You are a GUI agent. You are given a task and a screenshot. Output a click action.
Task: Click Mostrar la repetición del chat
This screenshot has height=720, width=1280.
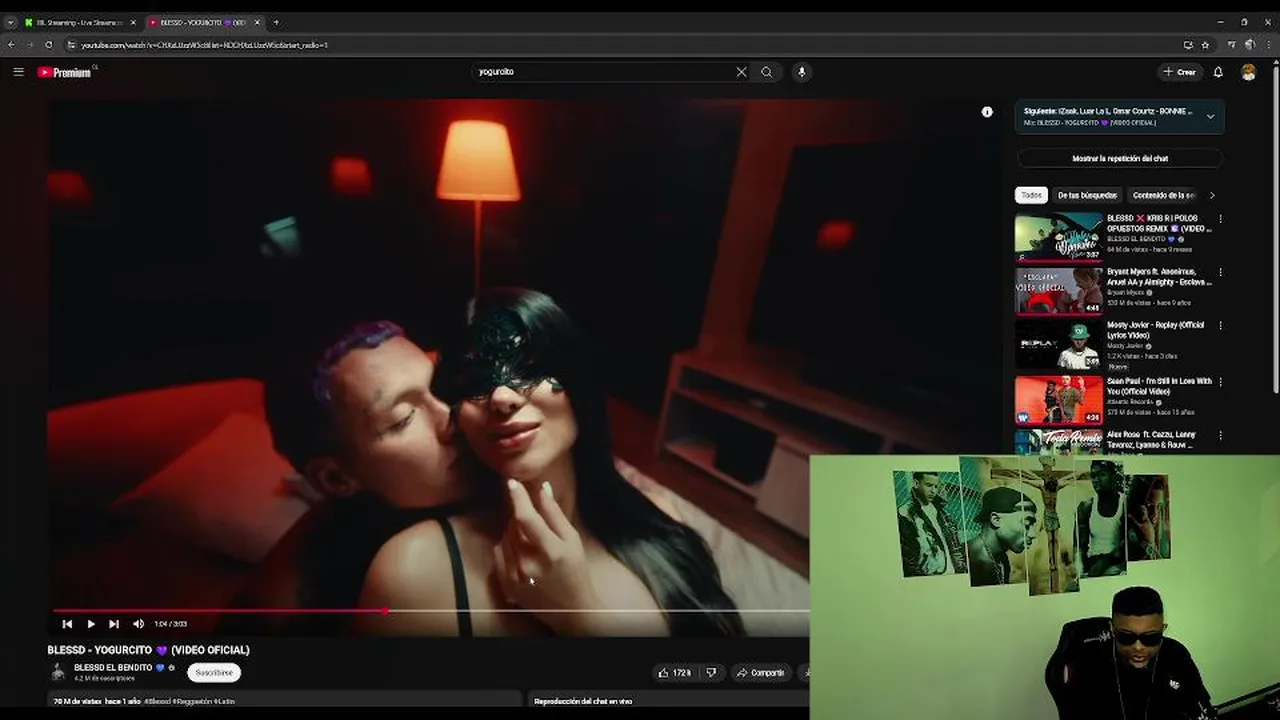pos(1120,158)
